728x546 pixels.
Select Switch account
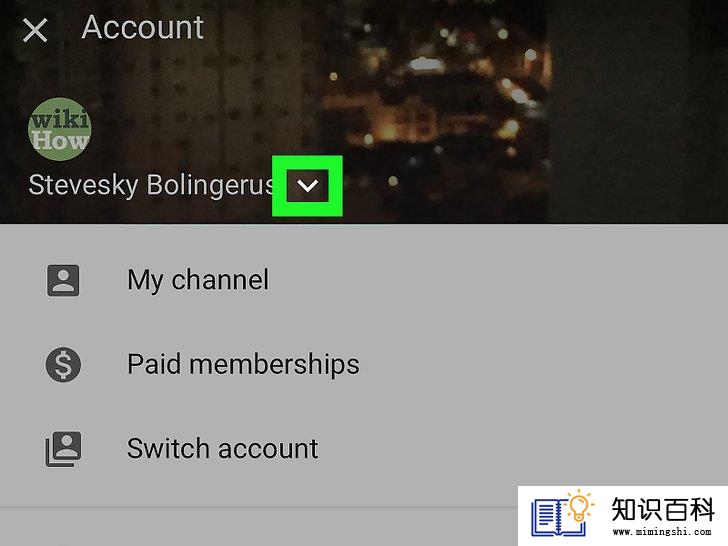click(x=222, y=448)
